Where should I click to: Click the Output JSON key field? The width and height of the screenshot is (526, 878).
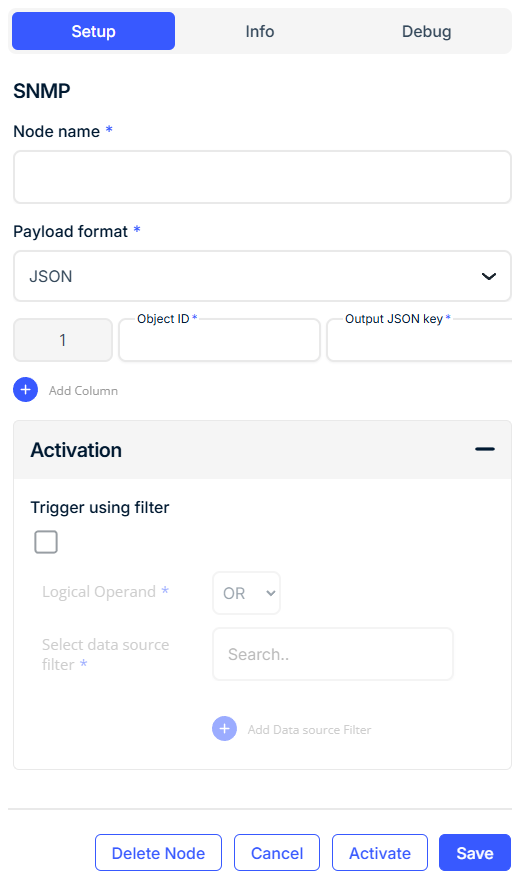420,340
